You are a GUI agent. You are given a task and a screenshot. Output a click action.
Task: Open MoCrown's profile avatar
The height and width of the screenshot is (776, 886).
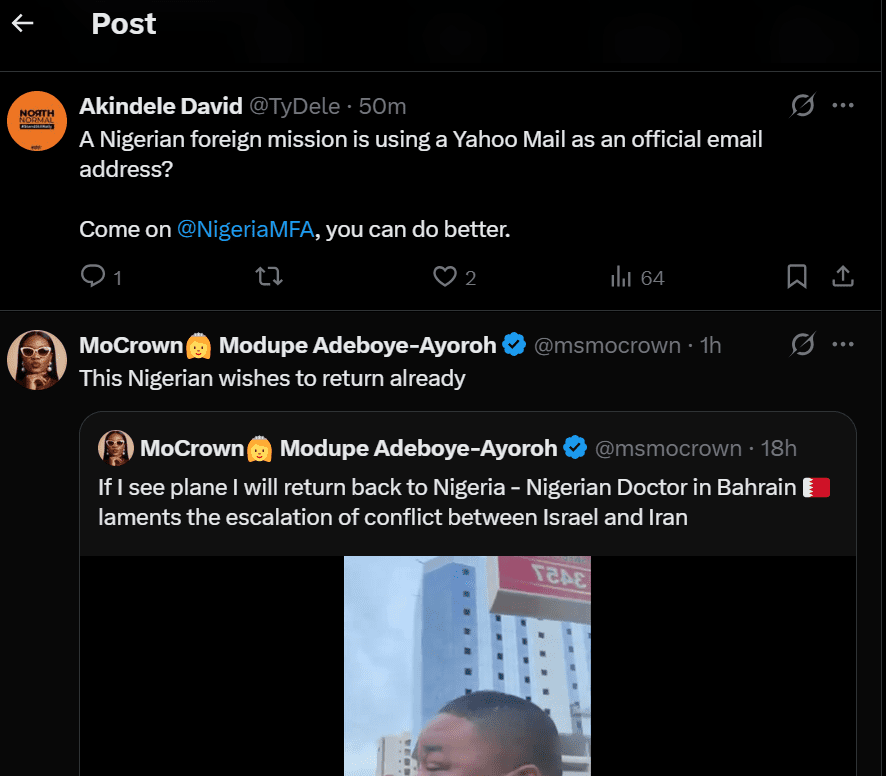[37, 360]
